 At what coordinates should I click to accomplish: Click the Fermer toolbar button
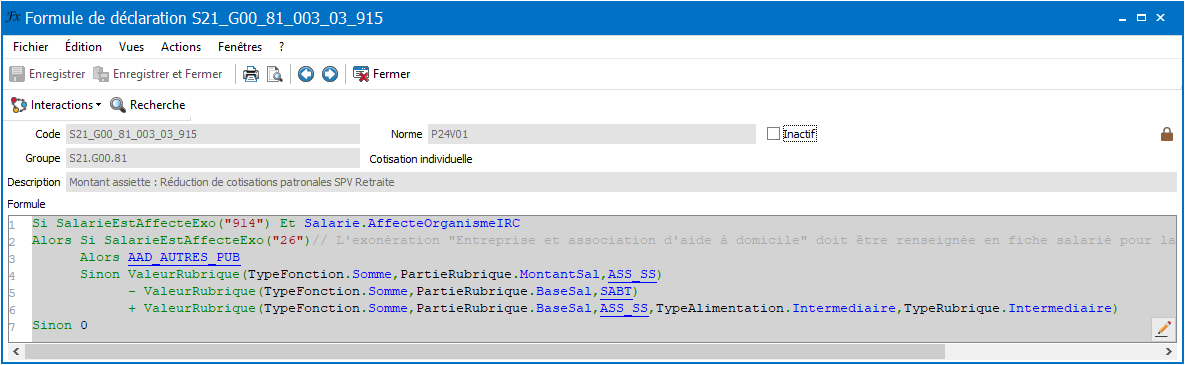[382, 74]
